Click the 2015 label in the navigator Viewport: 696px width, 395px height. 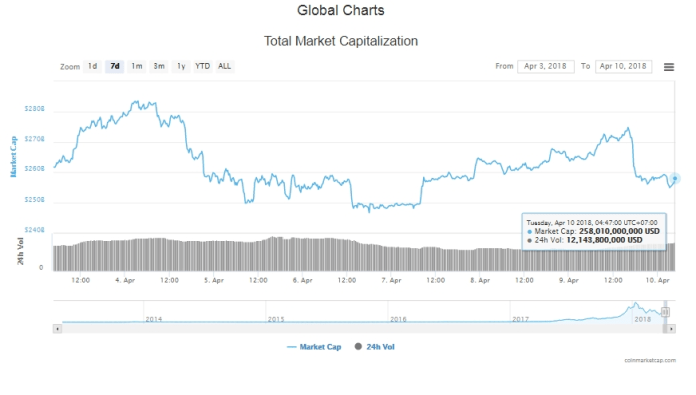[x=276, y=319]
